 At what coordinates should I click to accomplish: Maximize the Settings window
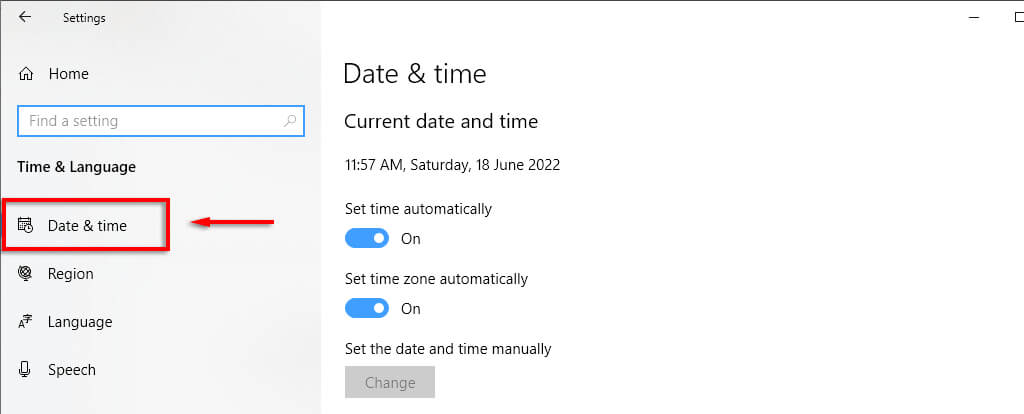coord(1017,17)
